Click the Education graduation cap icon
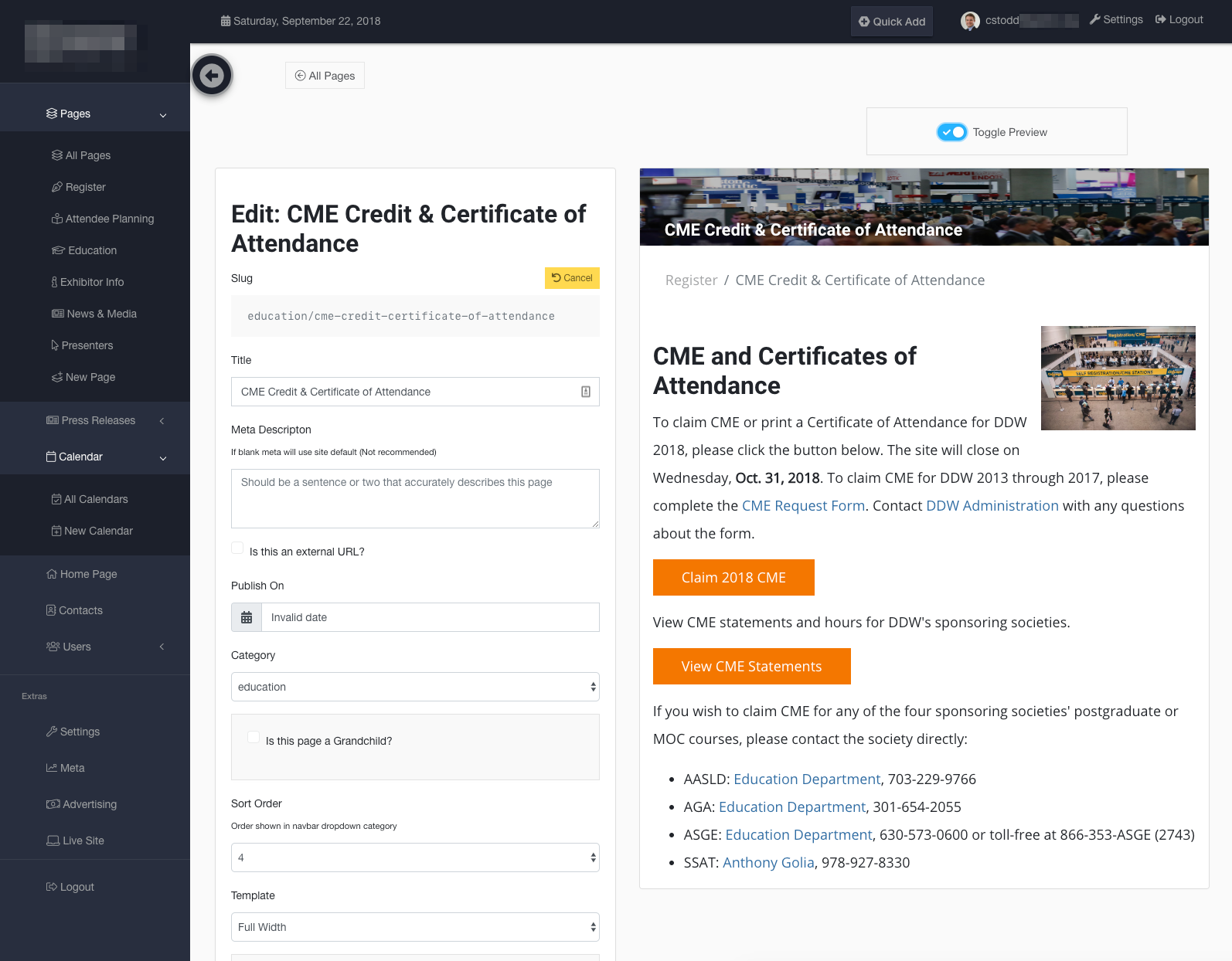The height and width of the screenshot is (961, 1232). tap(58, 250)
